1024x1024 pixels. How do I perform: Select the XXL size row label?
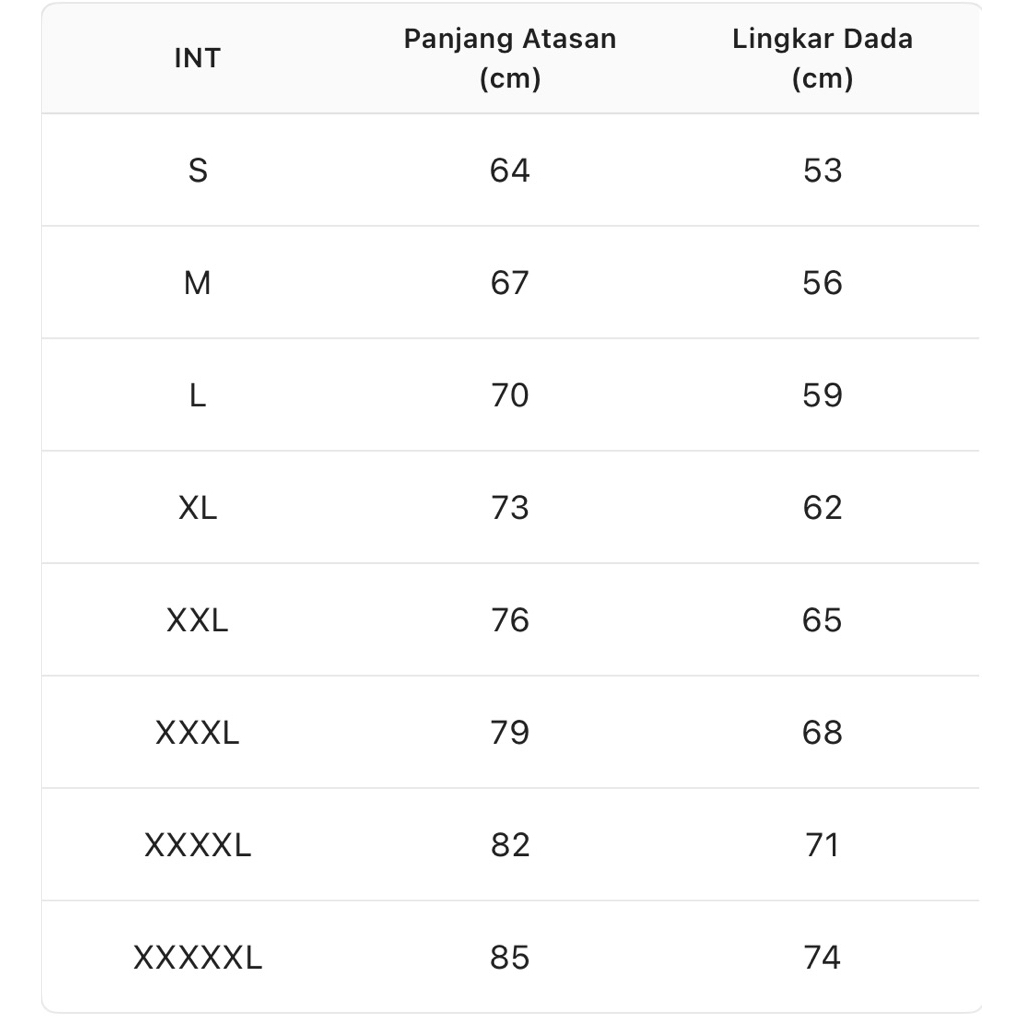pyautogui.click(x=198, y=621)
